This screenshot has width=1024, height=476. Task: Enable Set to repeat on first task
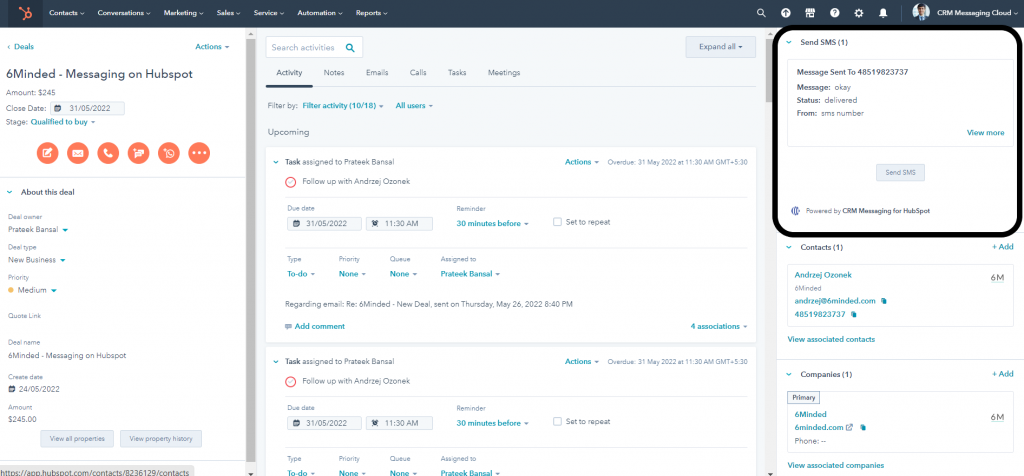pyautogui.click(x=557, y=222)
